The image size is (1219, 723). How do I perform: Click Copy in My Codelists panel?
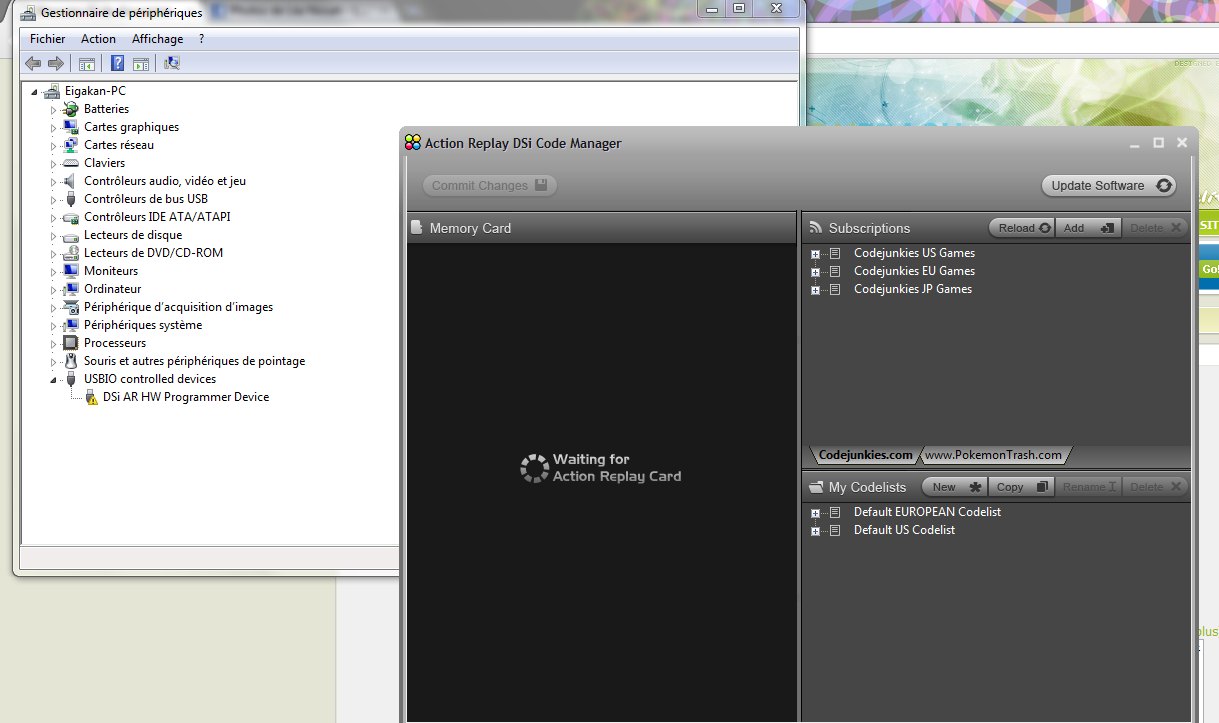(x=1021, y=487)
